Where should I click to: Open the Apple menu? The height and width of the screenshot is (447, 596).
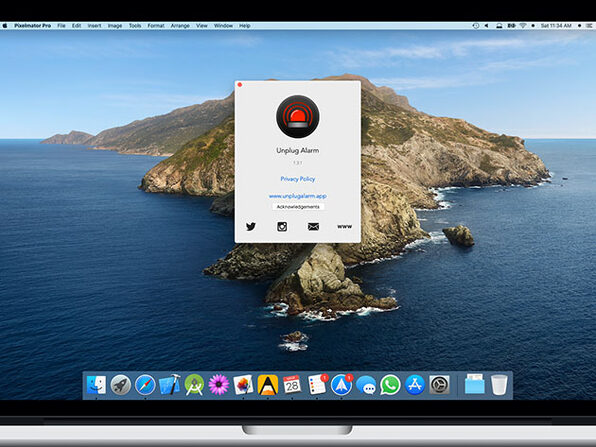pos(5,26)
